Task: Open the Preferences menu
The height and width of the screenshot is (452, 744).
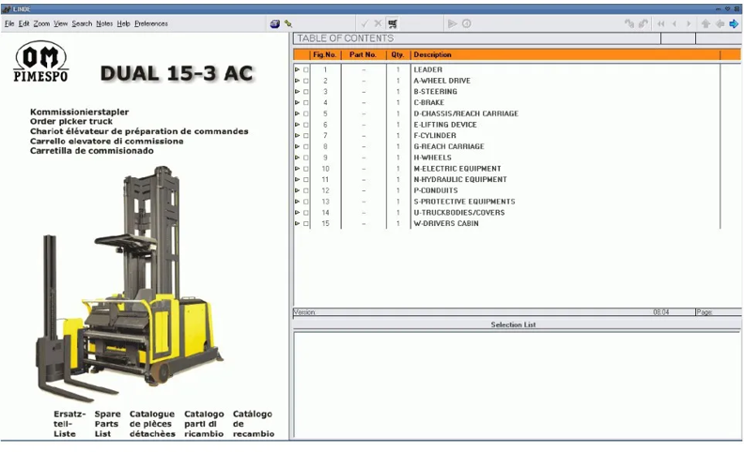Action: tap(151, 24)
